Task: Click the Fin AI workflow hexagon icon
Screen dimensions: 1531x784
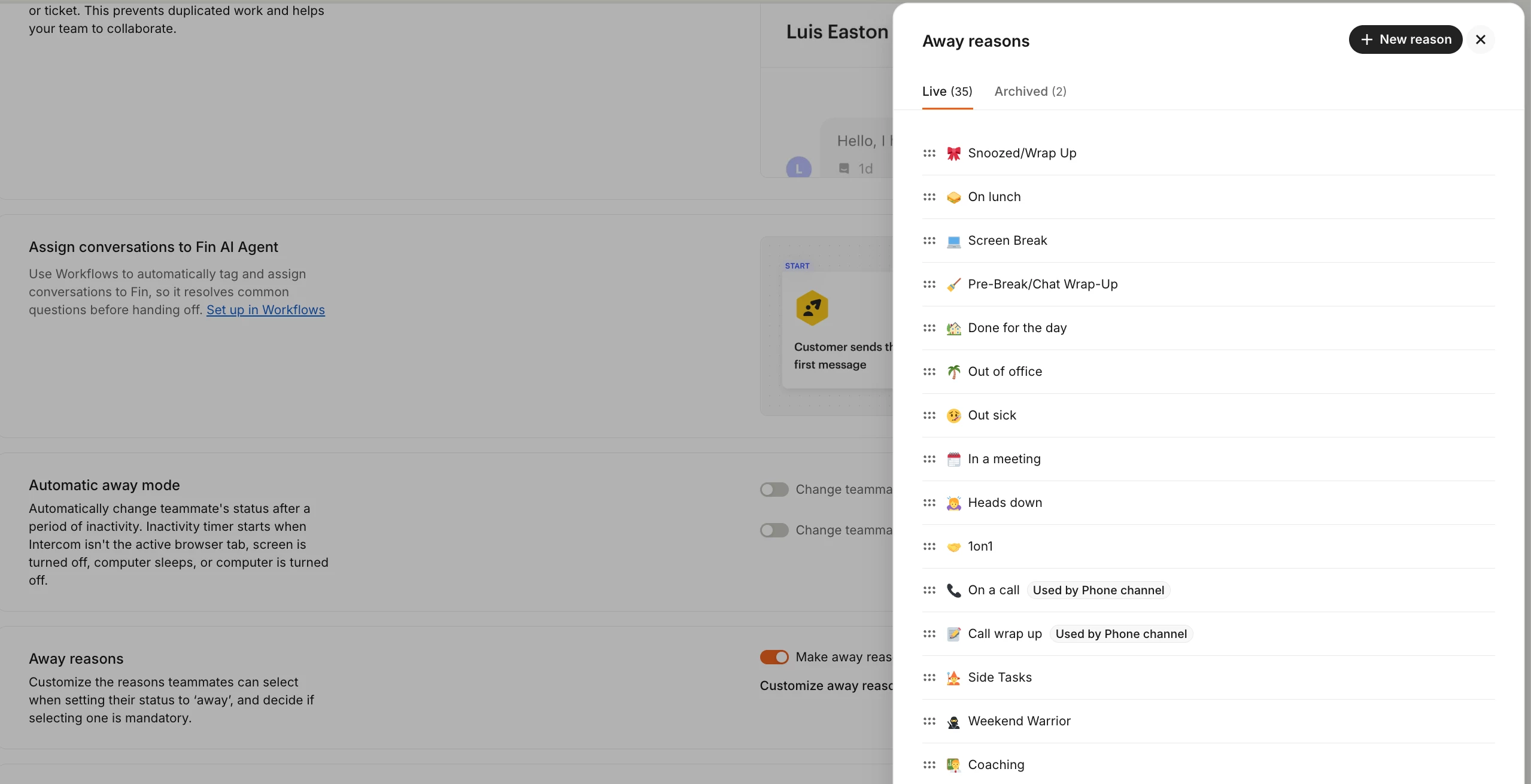Action: tap(812, 308)
